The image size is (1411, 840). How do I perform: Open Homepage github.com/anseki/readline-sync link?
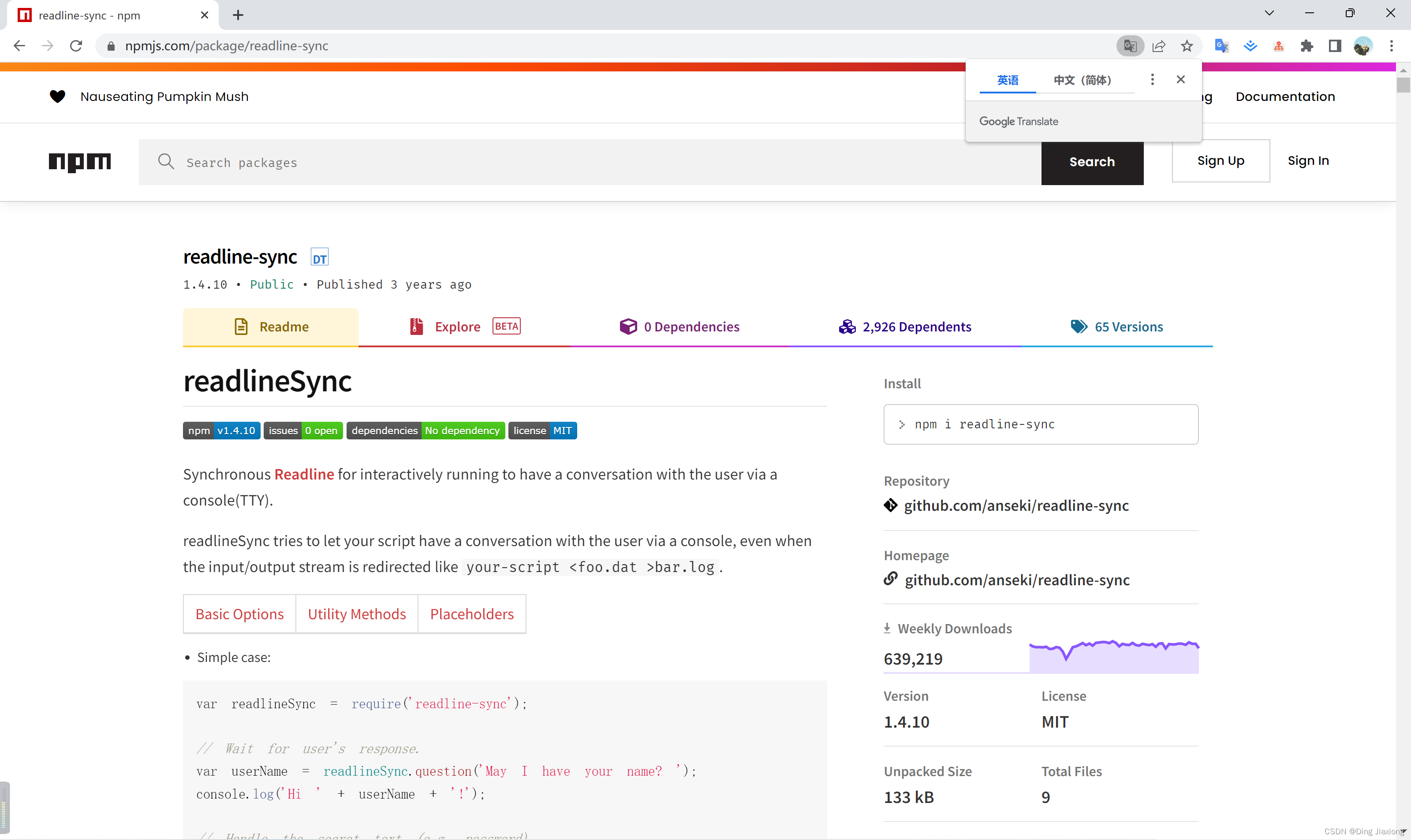(1017, 580)
